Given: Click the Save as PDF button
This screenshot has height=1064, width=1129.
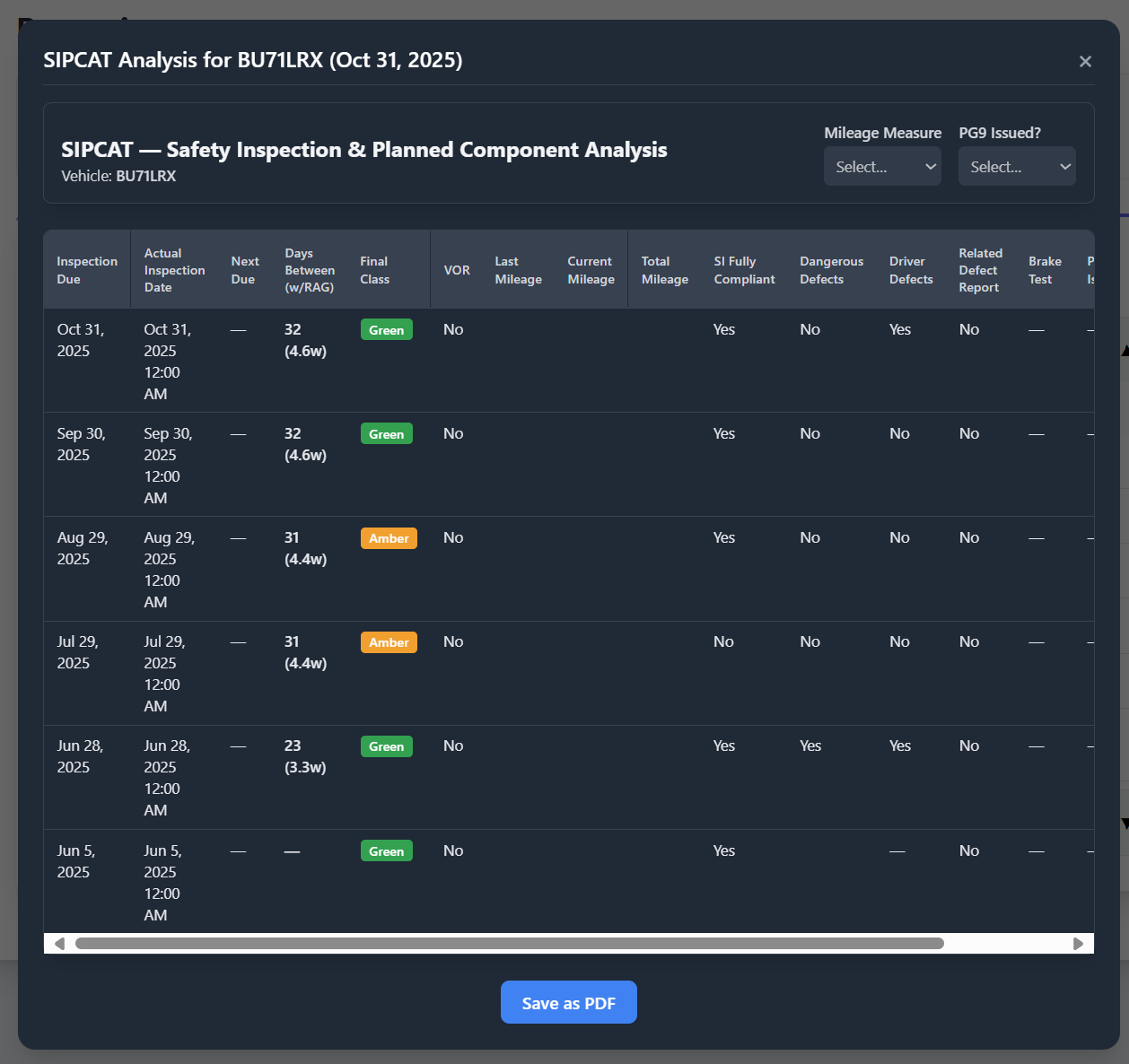Looking at the screenshot, I should 568,1002.
